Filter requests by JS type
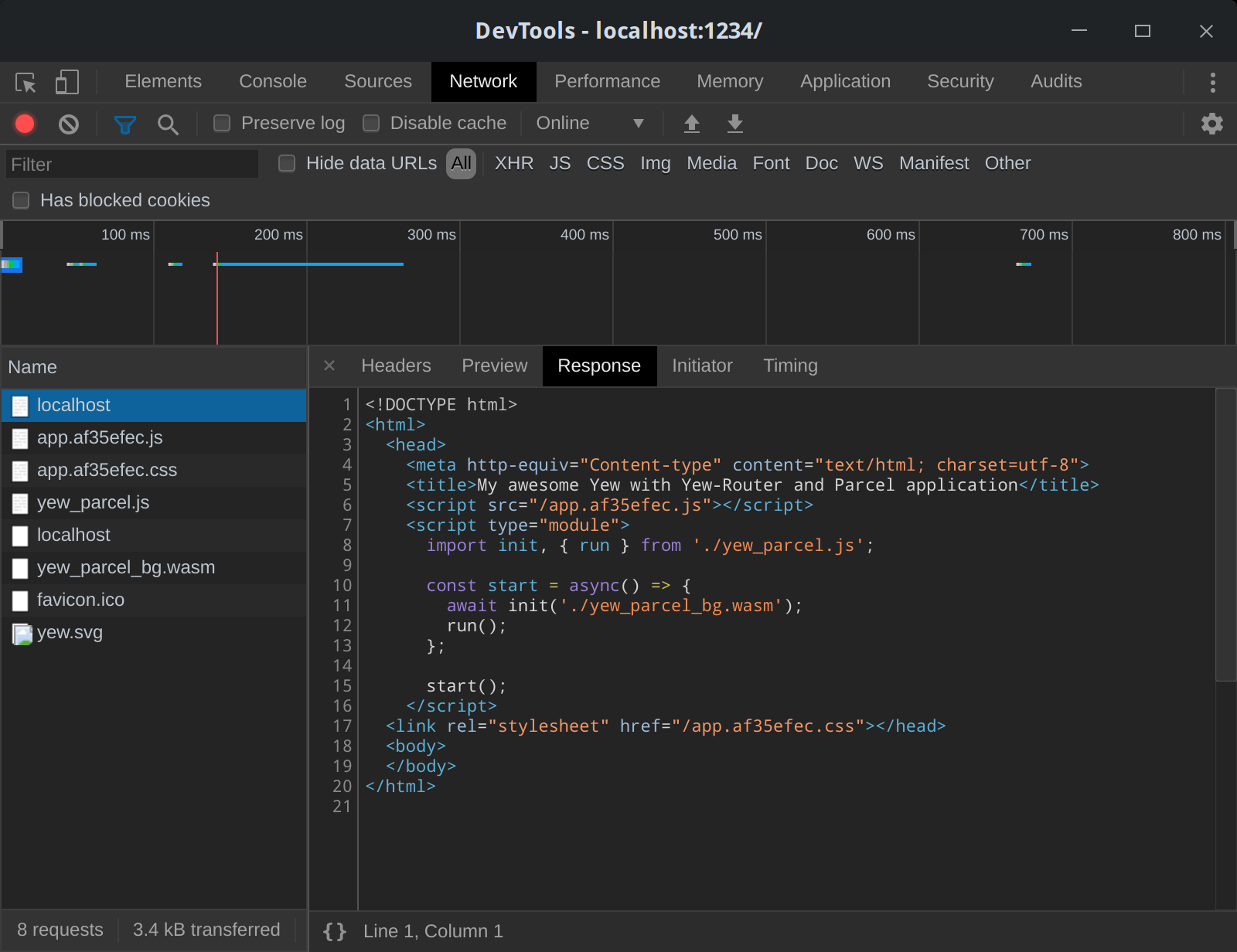This screenshot has width=1237, height=952. point(561,164)
